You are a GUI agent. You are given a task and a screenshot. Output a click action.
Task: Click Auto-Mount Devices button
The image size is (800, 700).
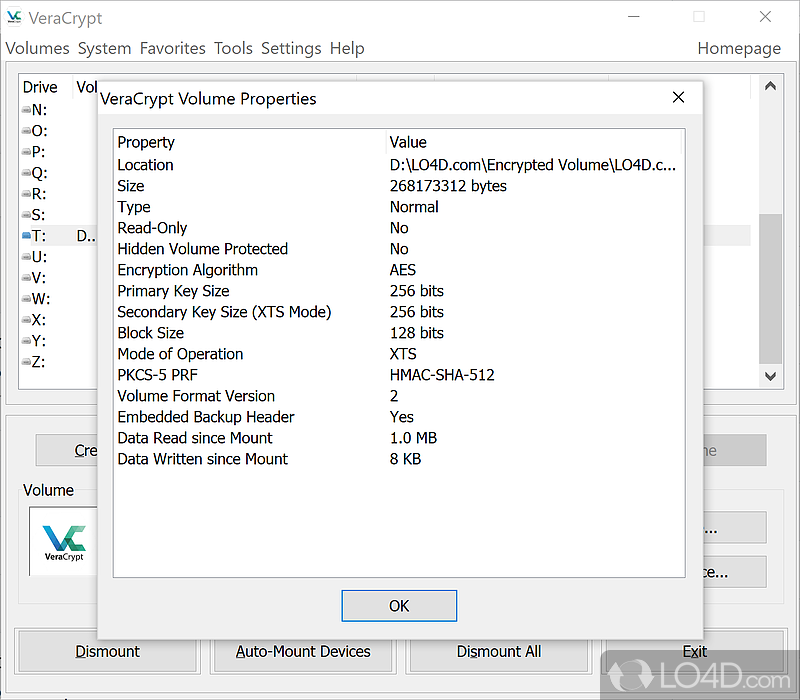pyautogui.click(x=303, y=651)
